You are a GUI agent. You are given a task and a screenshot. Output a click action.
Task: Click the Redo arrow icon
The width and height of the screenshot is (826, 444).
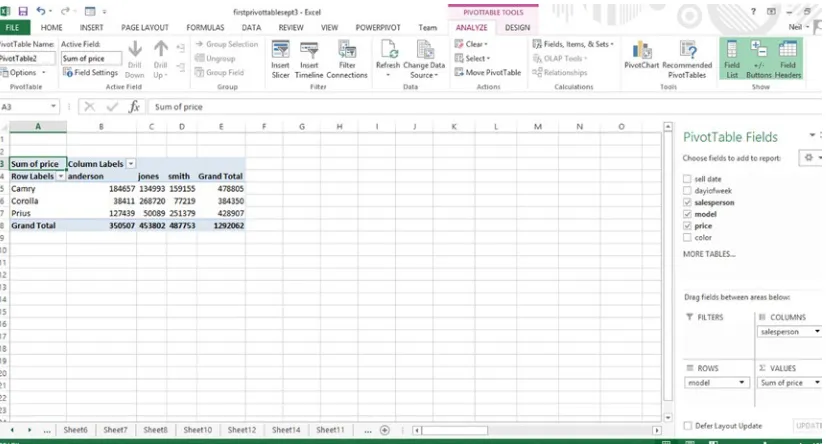[65, 11]
